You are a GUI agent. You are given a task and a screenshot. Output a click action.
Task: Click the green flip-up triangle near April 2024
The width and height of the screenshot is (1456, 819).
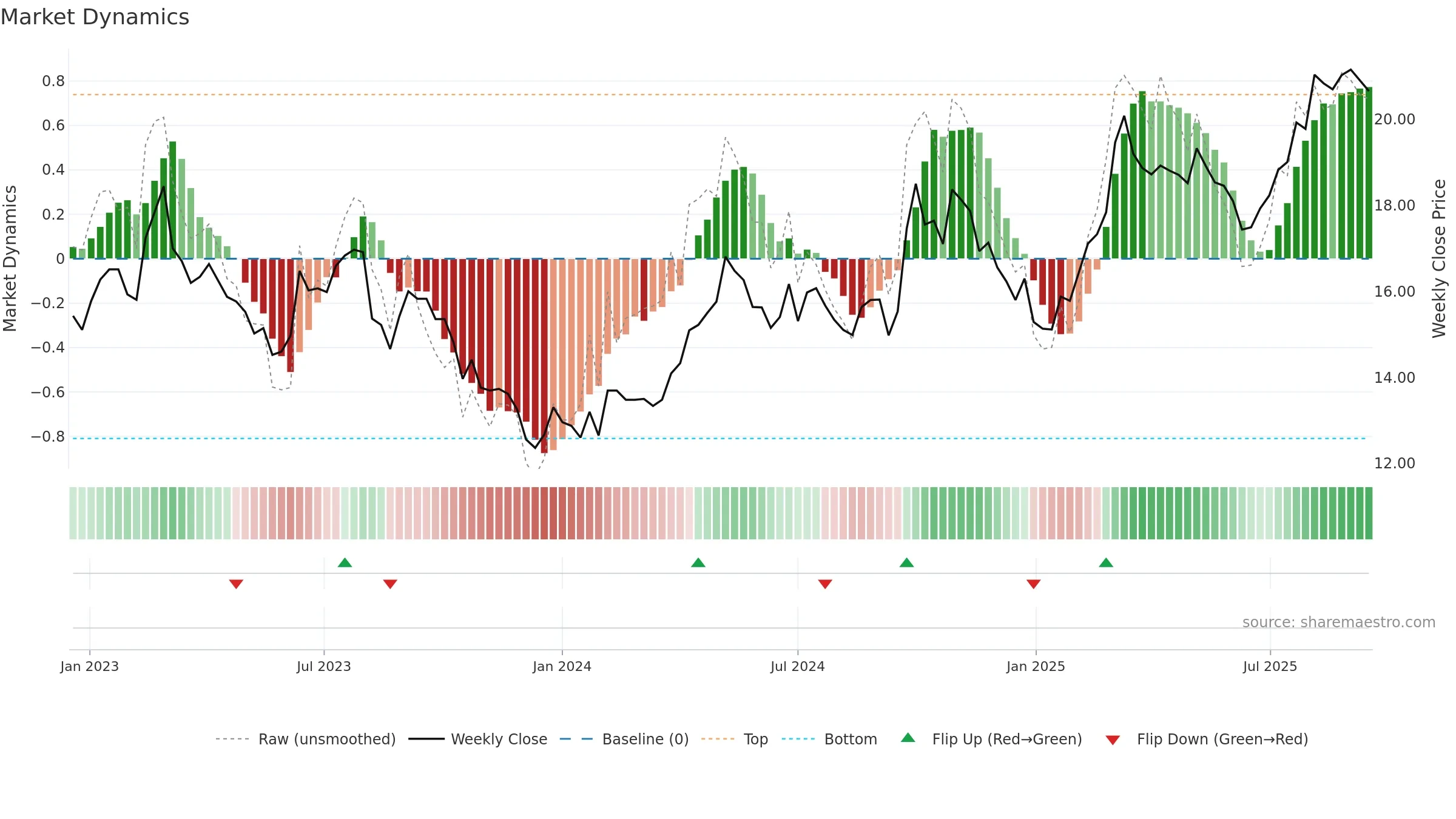[698, 562]
